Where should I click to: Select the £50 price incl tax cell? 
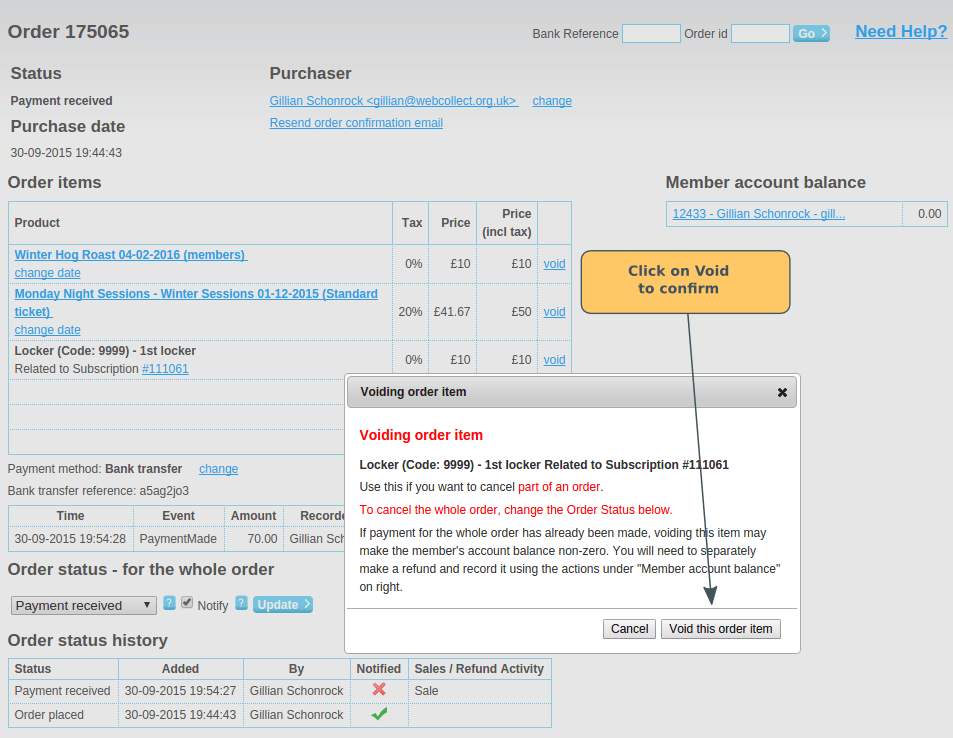(507, 312)
